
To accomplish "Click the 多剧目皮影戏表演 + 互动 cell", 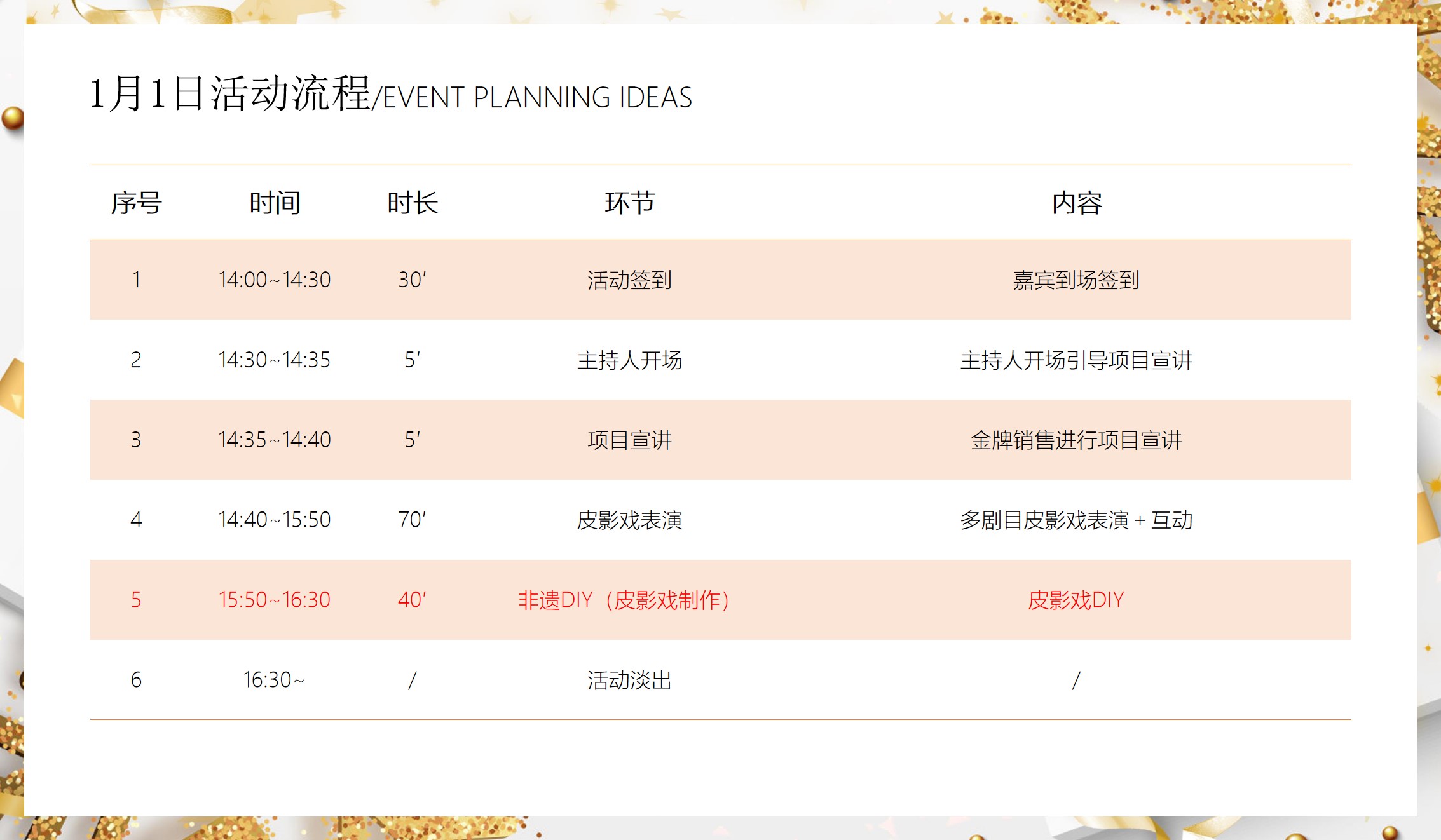I will [x=1076, y=520].
